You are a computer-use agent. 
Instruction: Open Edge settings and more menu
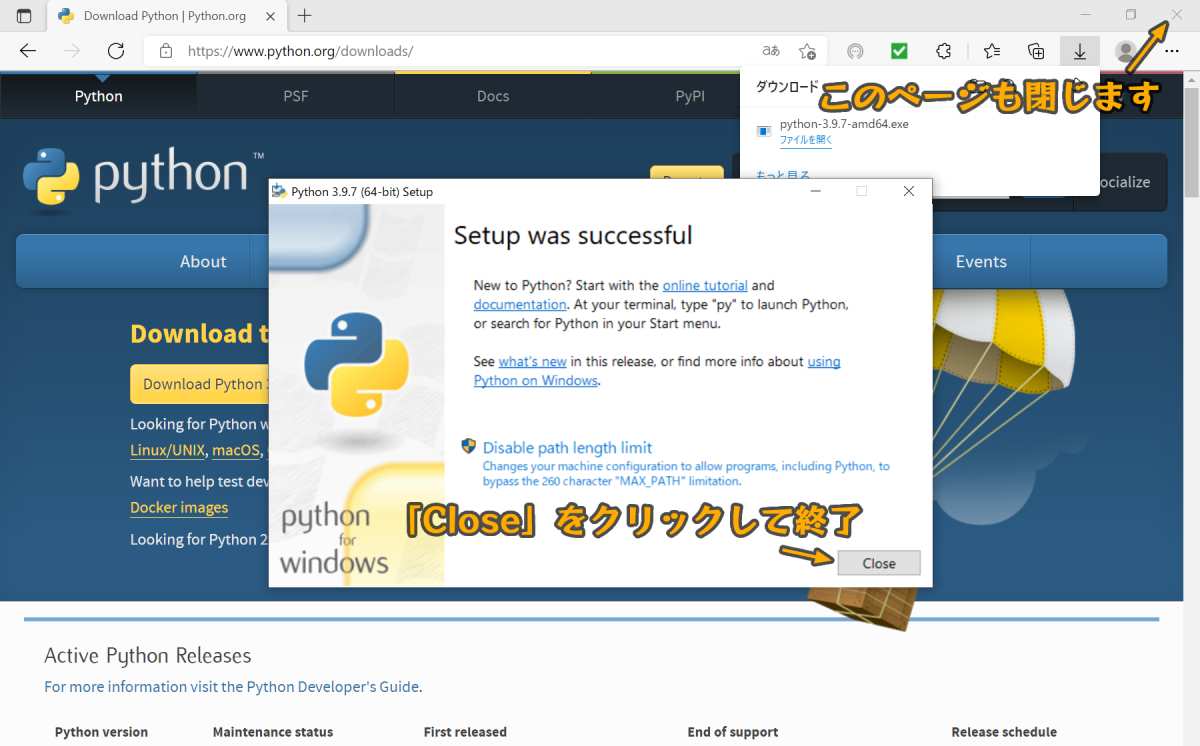1171,51
